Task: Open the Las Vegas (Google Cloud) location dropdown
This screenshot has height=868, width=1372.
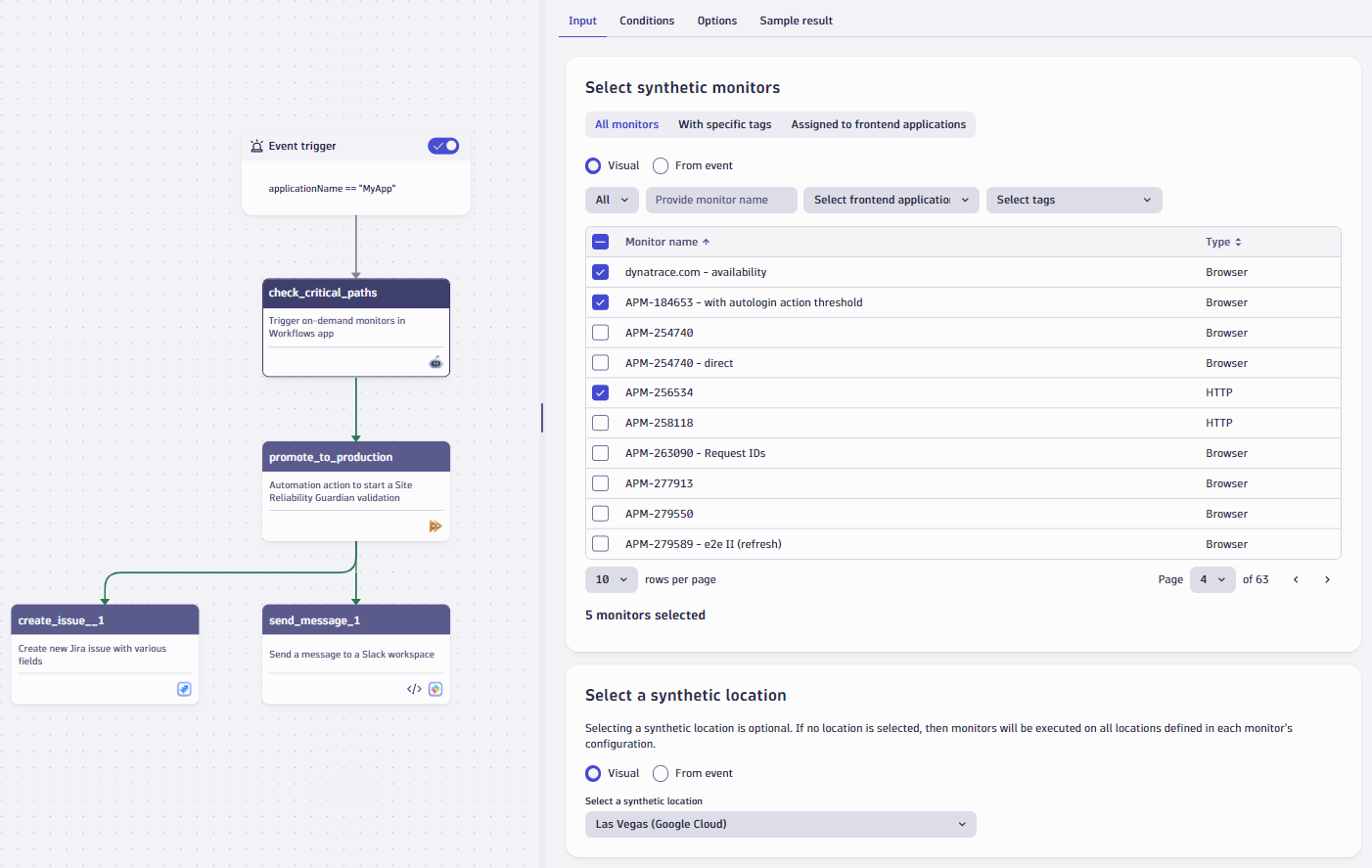Action: [780, 824]
